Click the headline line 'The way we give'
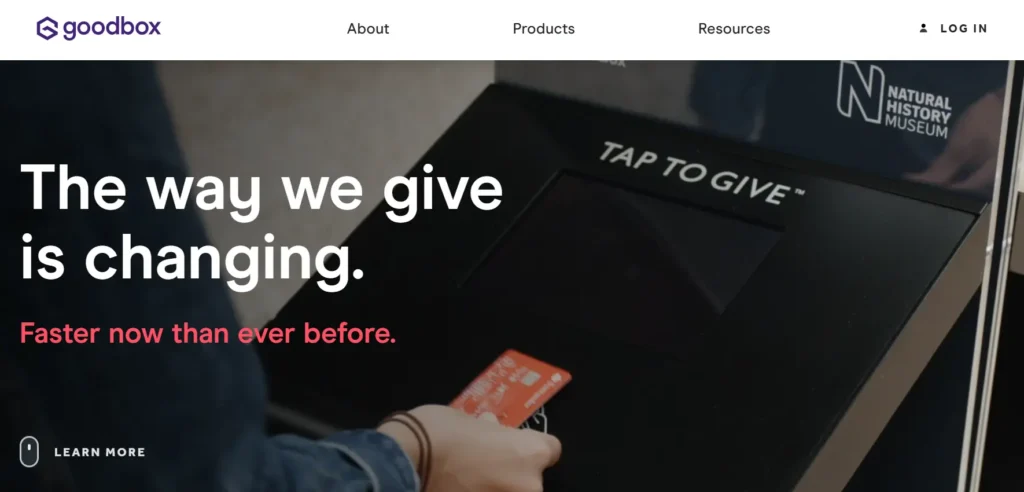Viewport: 1024px width, 492px height. tap(262, 189)
